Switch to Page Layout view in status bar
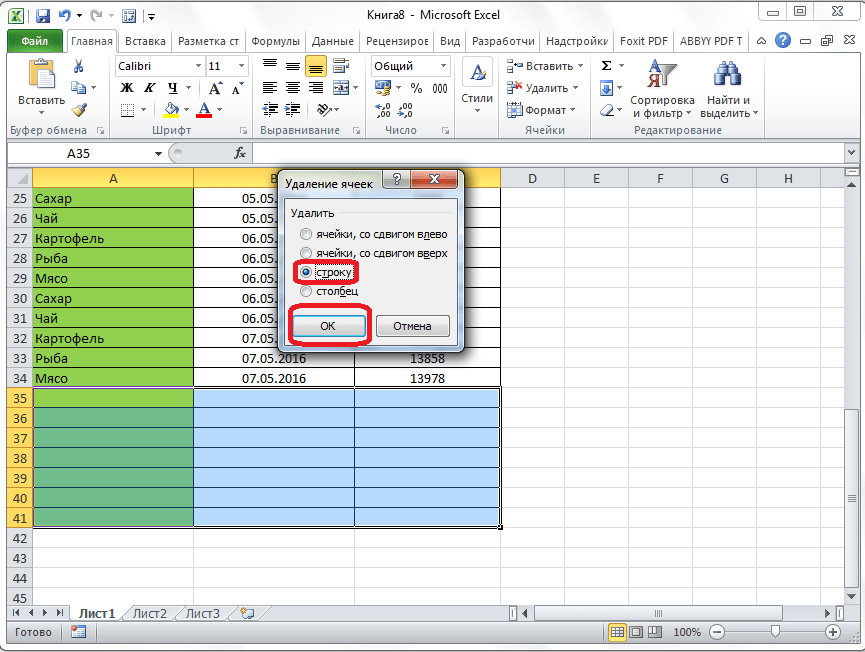The width and height of the screenshot is (865, 652). 637,632
